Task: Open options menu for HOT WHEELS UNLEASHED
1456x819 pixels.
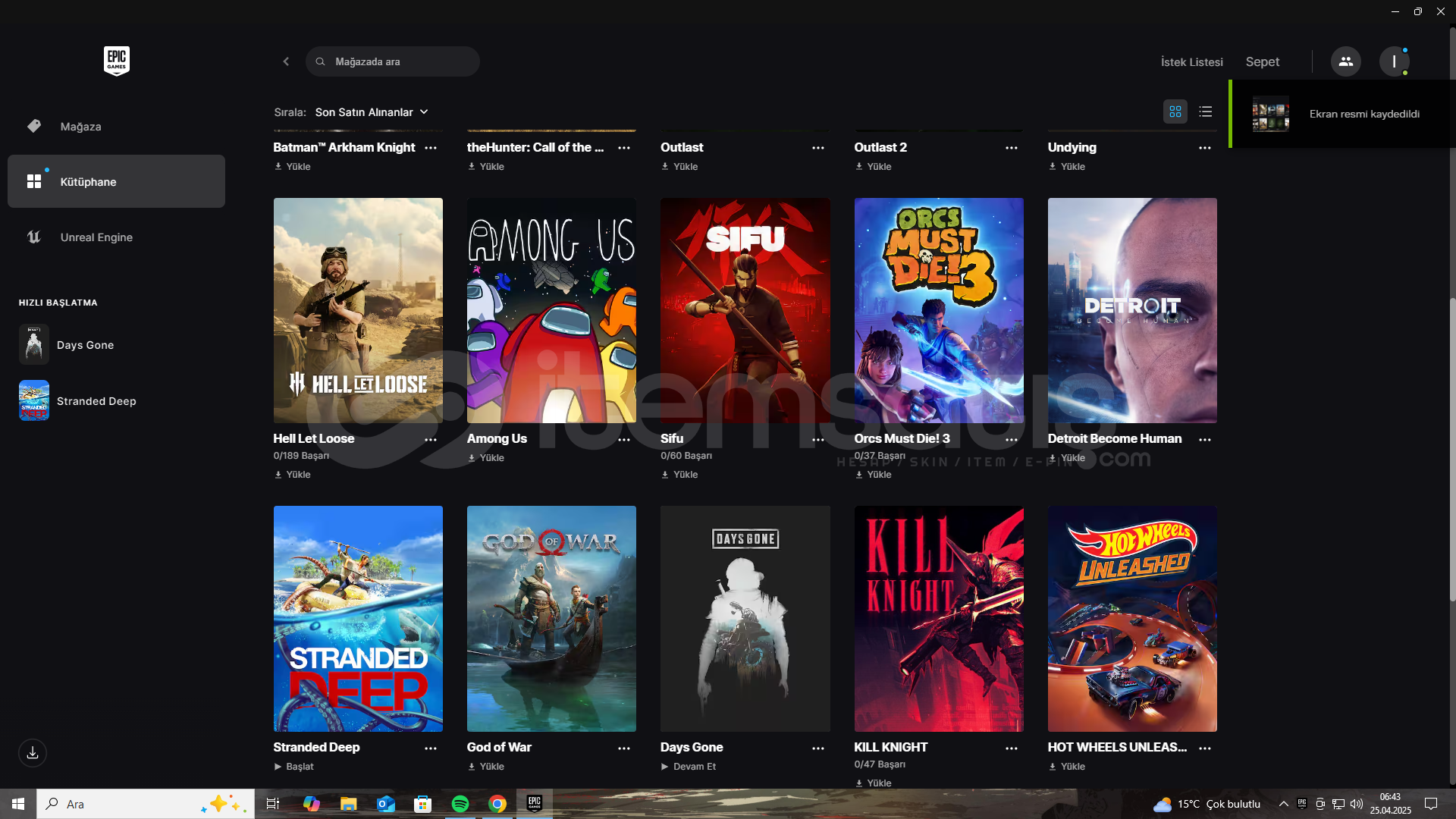Action: tap(1205, 748)
